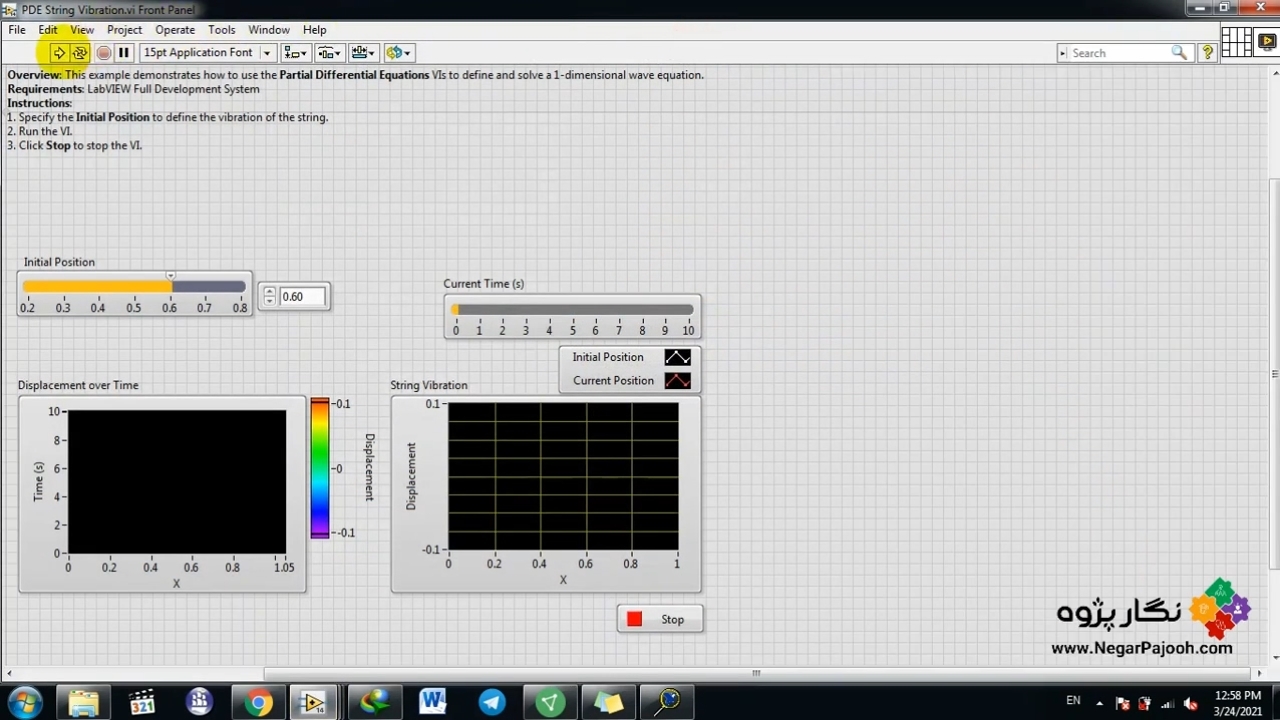
Task: Click the Pause toolbar button
Action: click(x=124, y=53)
